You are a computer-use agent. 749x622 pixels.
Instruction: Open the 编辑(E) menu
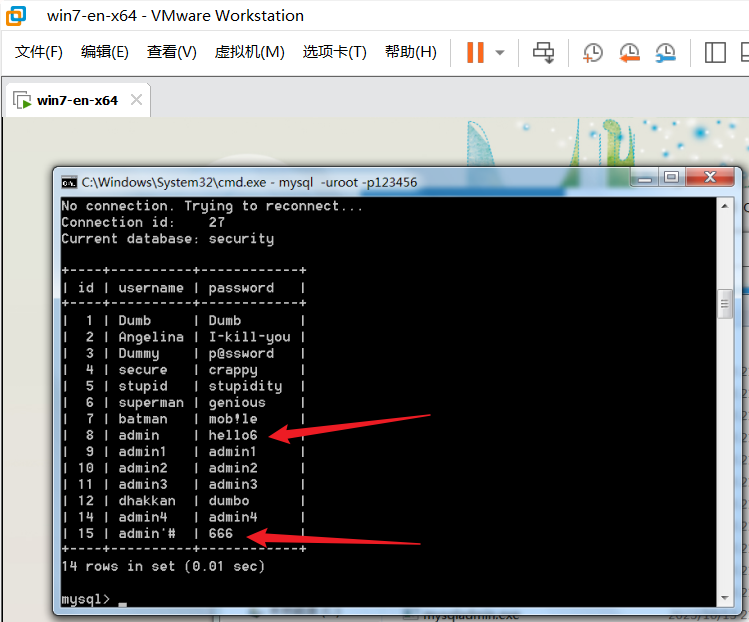104,52
